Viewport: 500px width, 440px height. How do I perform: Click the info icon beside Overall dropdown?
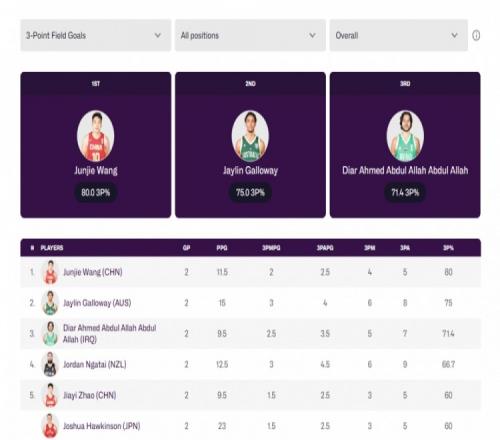pos(476,35)
